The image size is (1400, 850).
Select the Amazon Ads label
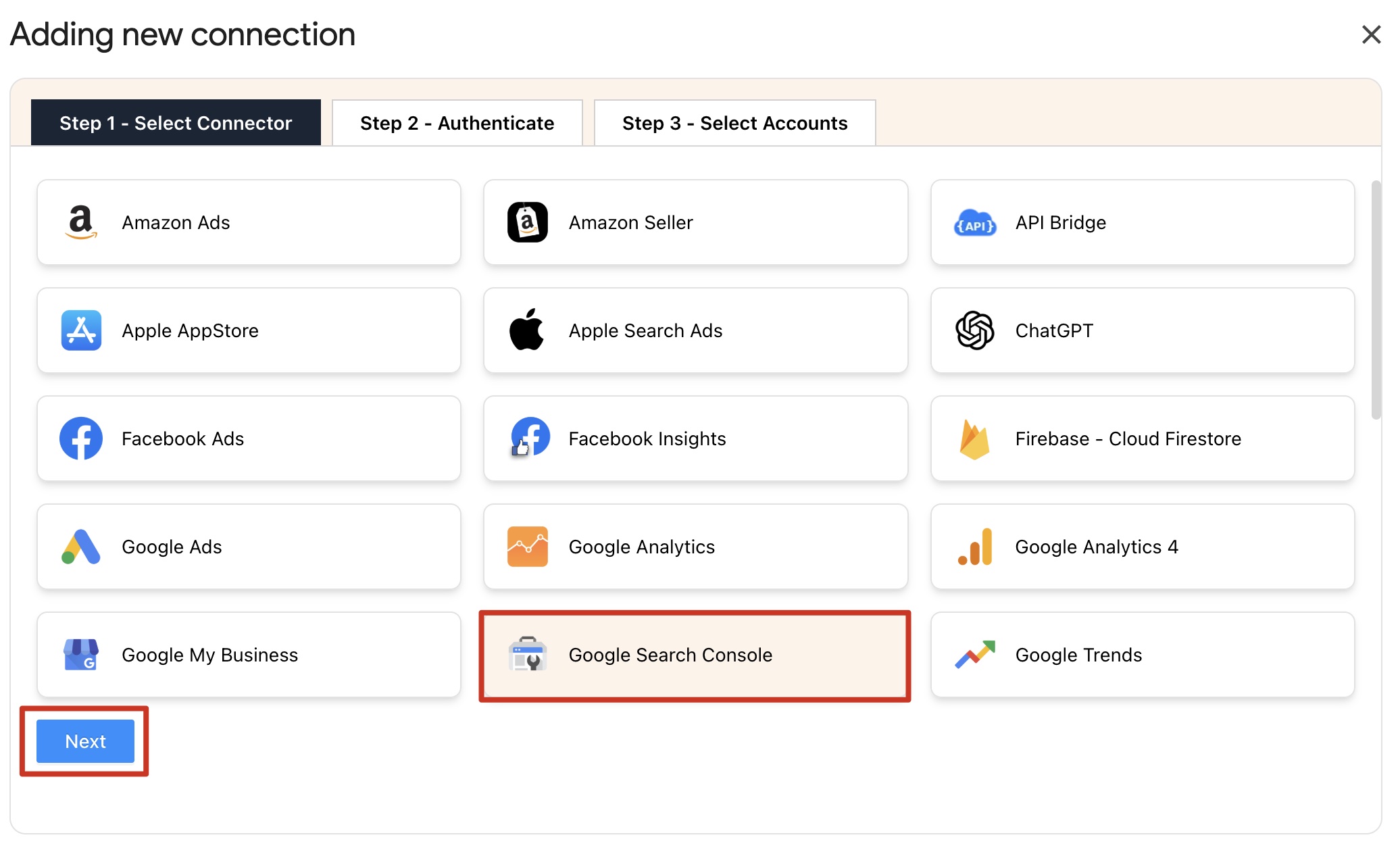click(x=176, y=222)
